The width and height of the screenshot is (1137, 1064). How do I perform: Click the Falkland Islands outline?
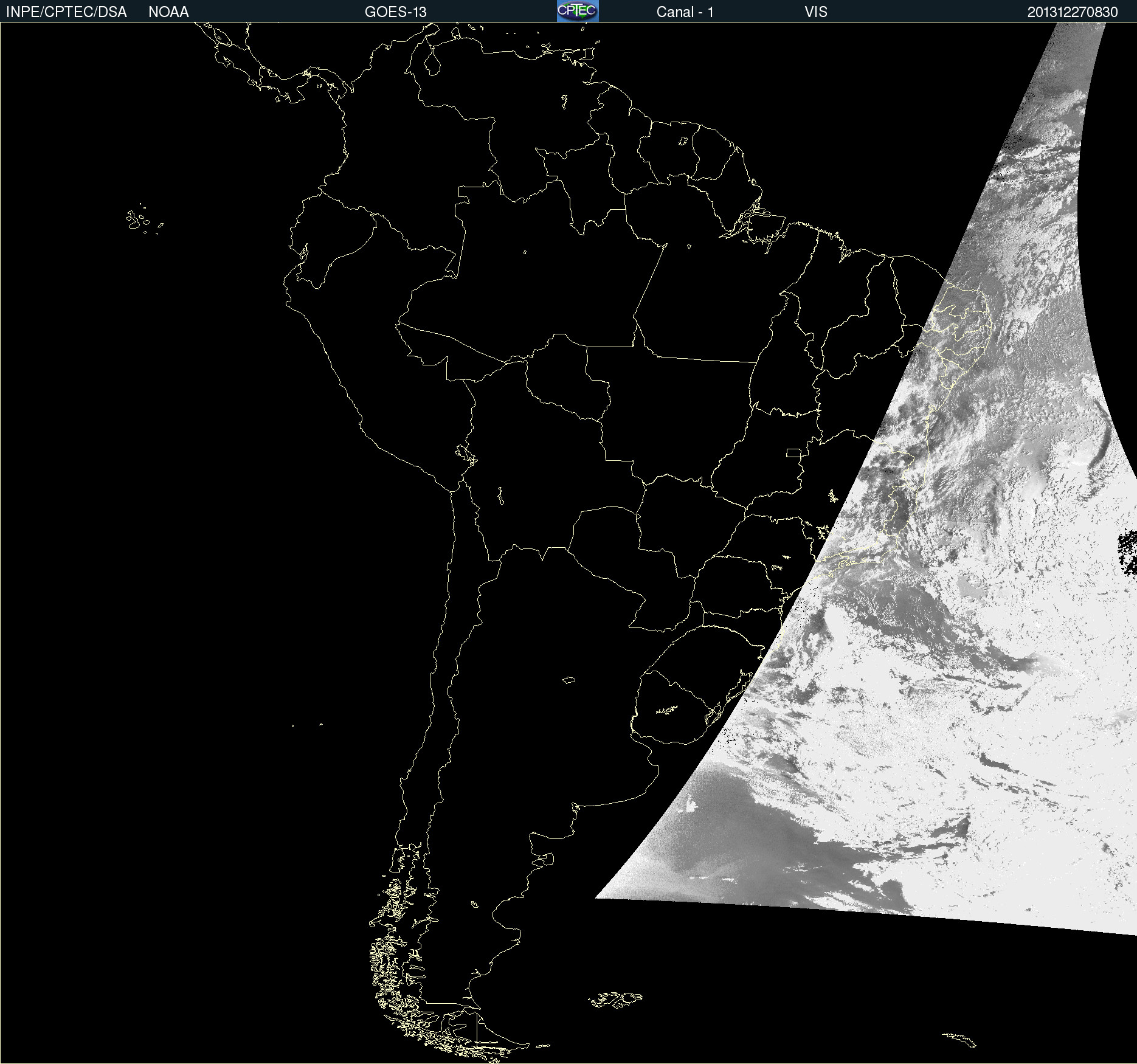tap(615, 1000)
